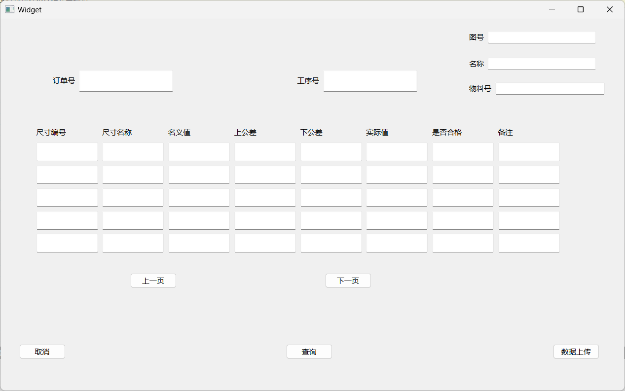The image size is (625, 391).
Task: Close the Widget window
Action: [x=609, y=9]
